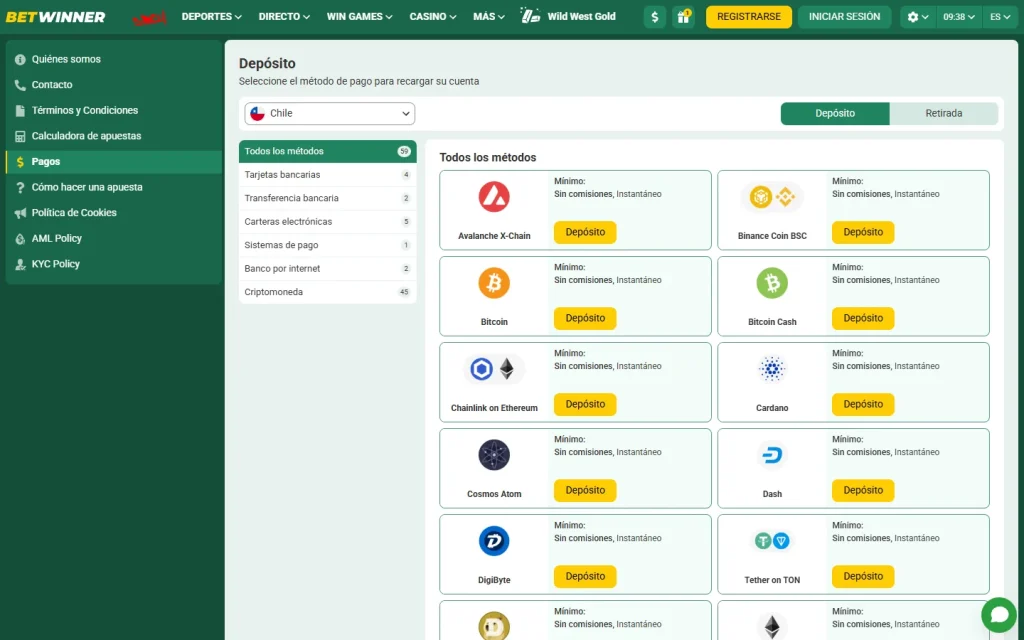
Task: Click Depósito button for Bitcoin
Action: (x=585, y=318)
